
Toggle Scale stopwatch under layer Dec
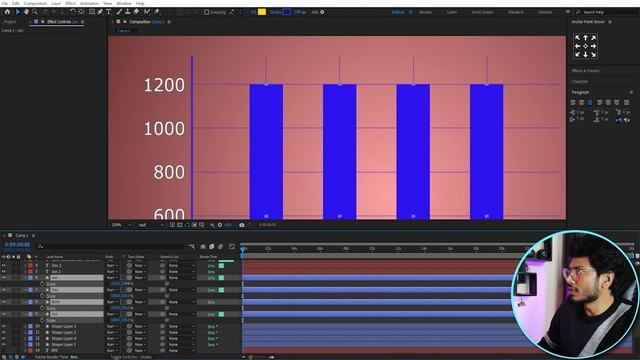(x=42, y=296)
